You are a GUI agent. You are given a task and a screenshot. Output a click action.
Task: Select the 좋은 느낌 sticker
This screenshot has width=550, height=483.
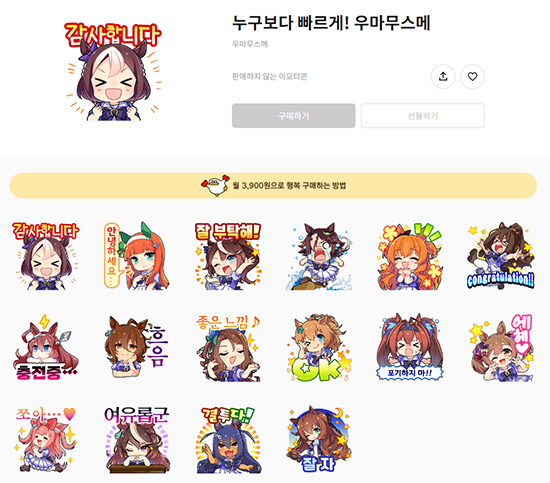pyautogui.click(x=228, y=348)
